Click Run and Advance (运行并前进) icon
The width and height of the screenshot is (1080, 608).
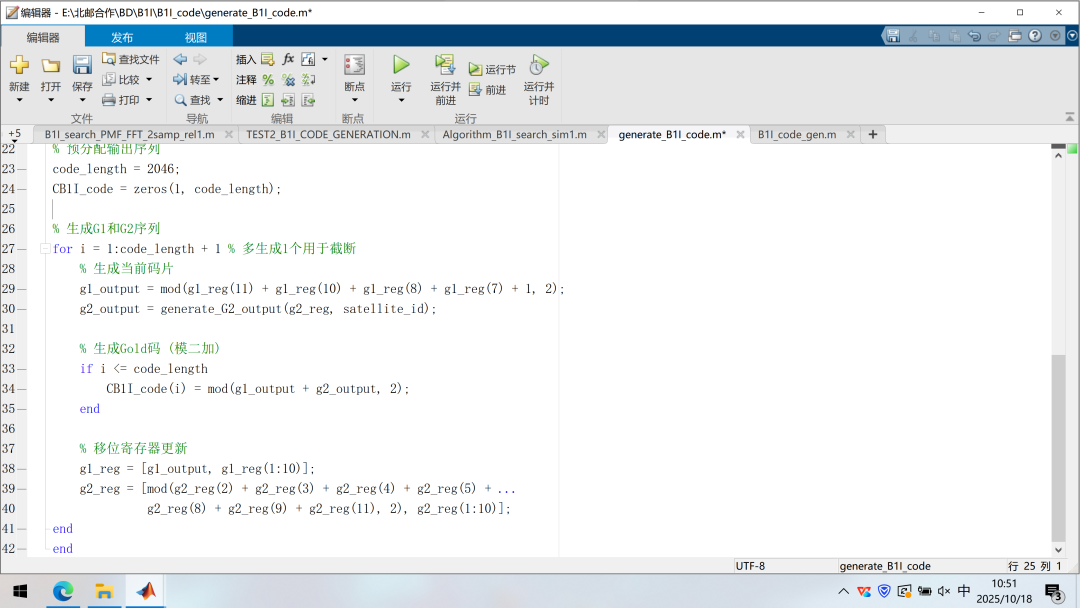coord(445,66)
